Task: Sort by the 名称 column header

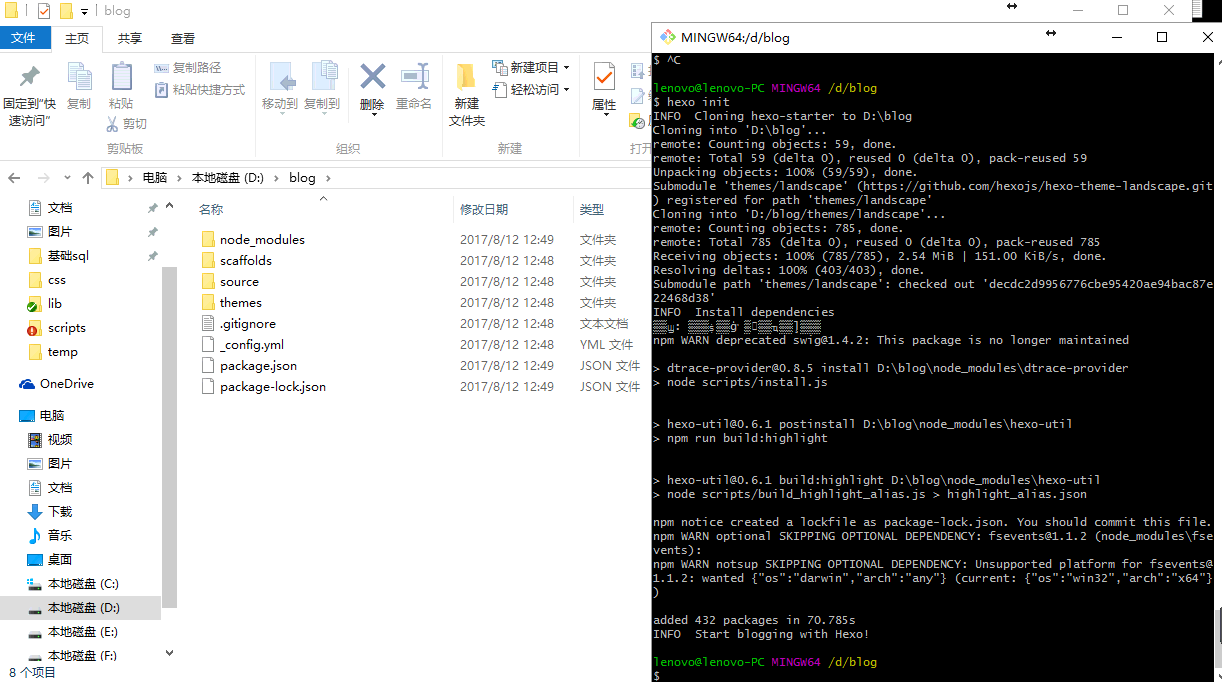Action: click(x=211, y=209)
